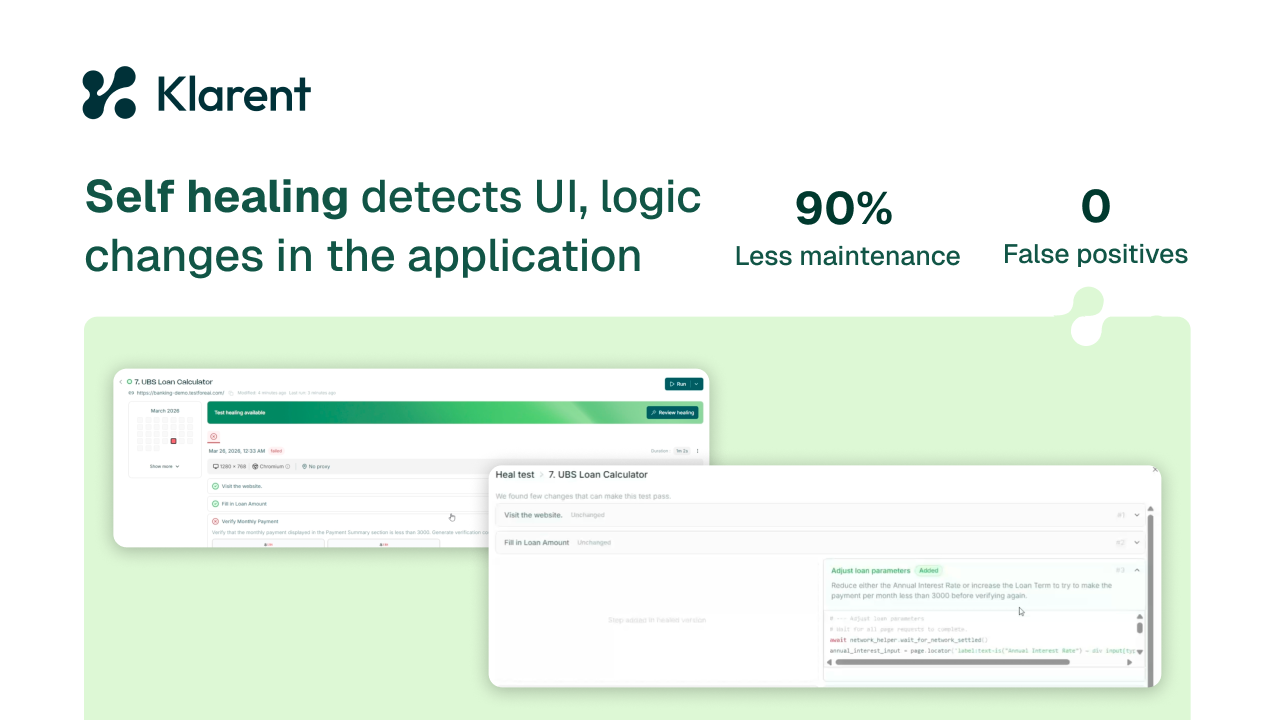Click the "failed" status badge
1280x720 pixels.
pos(276,451)
